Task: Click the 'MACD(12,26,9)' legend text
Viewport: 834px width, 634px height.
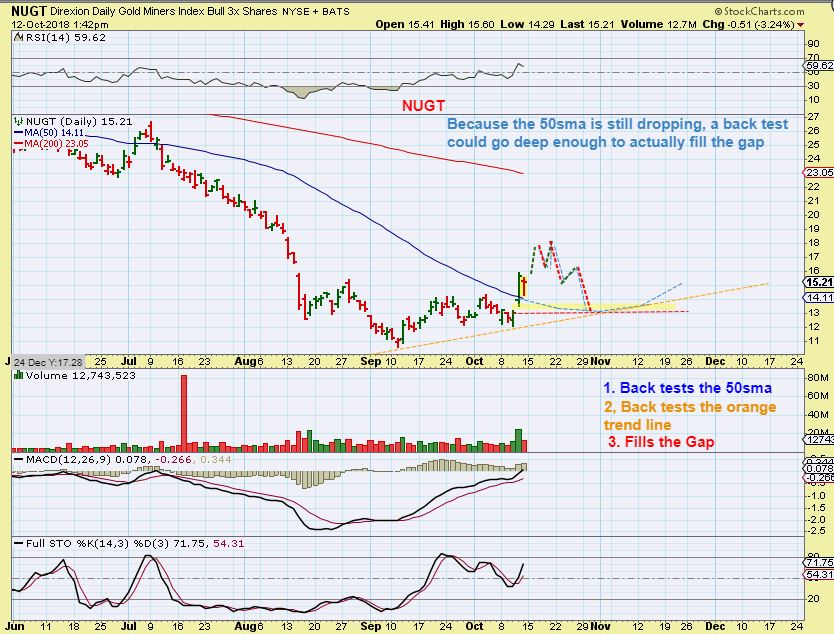Action: click(x=68, y=459)
